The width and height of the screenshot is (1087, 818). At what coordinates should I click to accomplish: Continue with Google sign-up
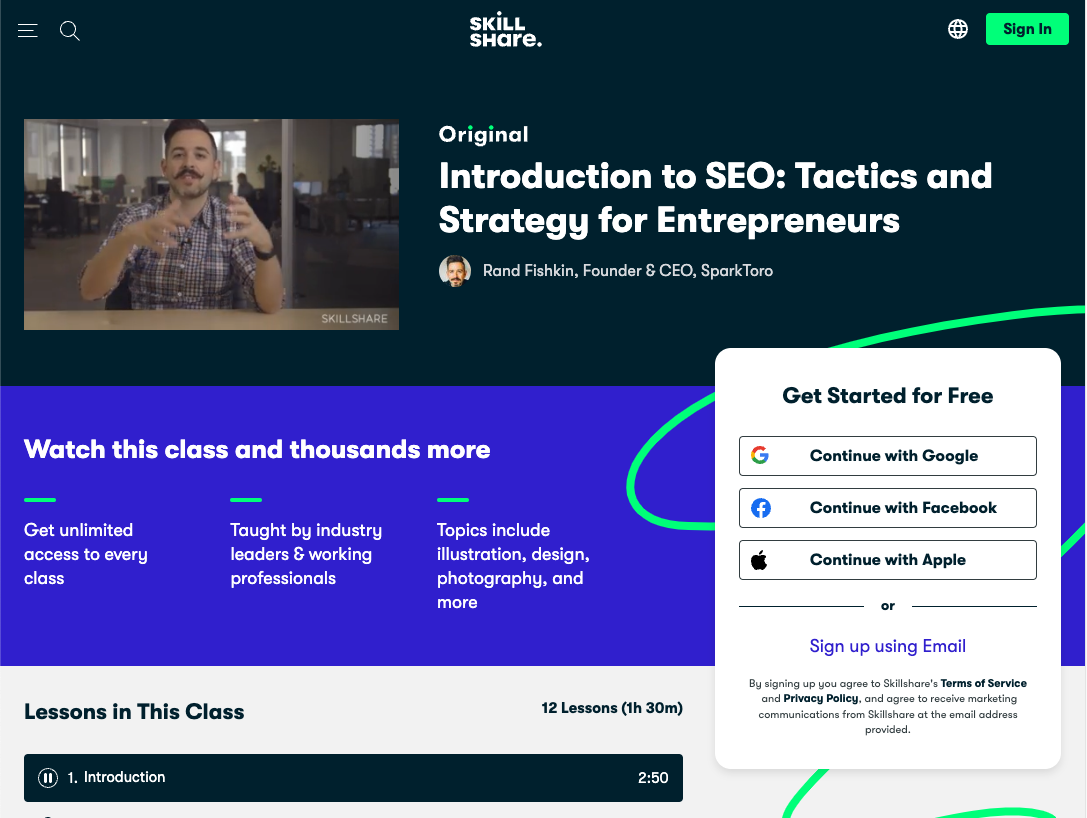887,455
